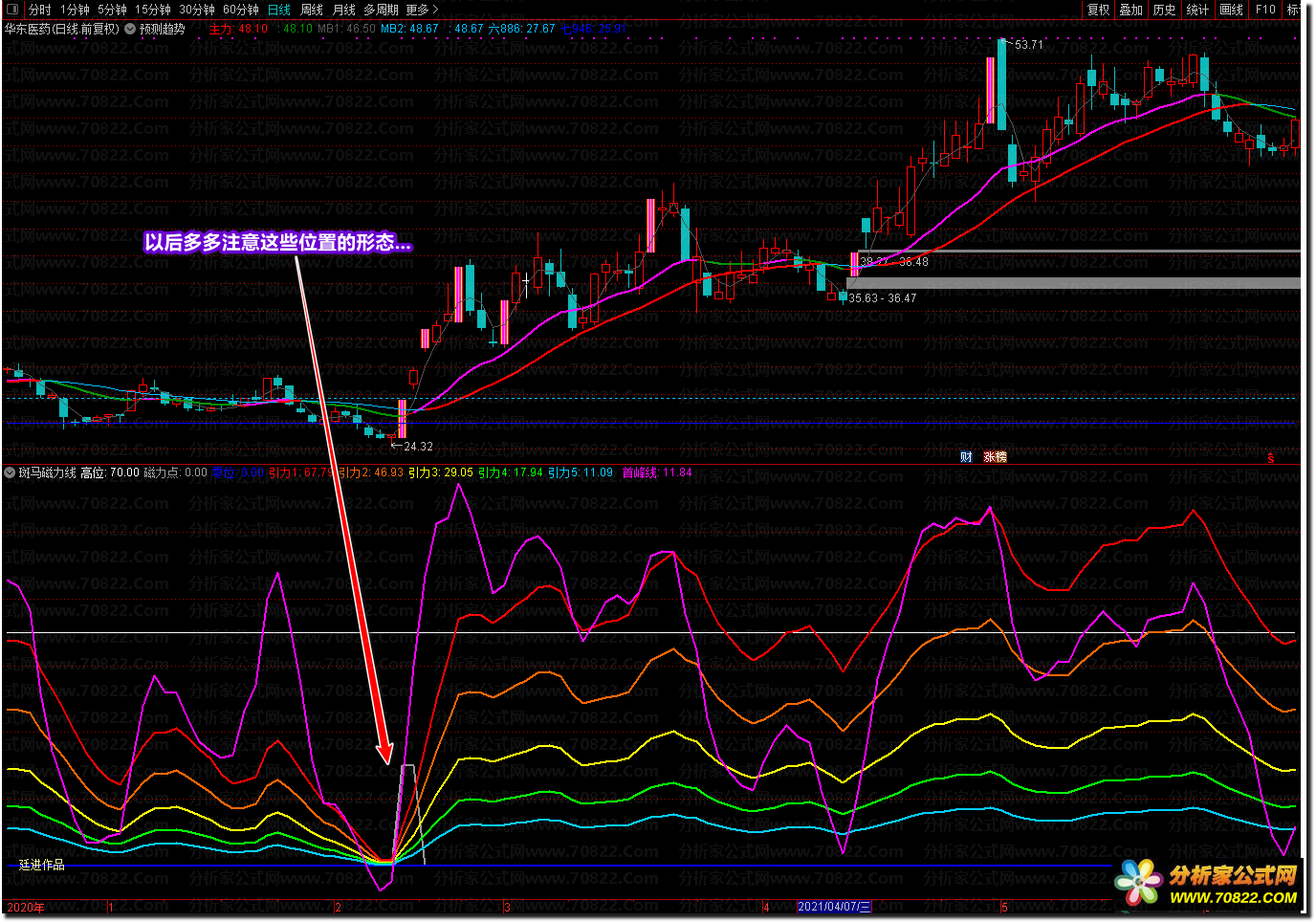Click the 引力3: 29.05 value
Viewport: 1316px width, 922px height.
pyautogui.click(x=441, y=472)
